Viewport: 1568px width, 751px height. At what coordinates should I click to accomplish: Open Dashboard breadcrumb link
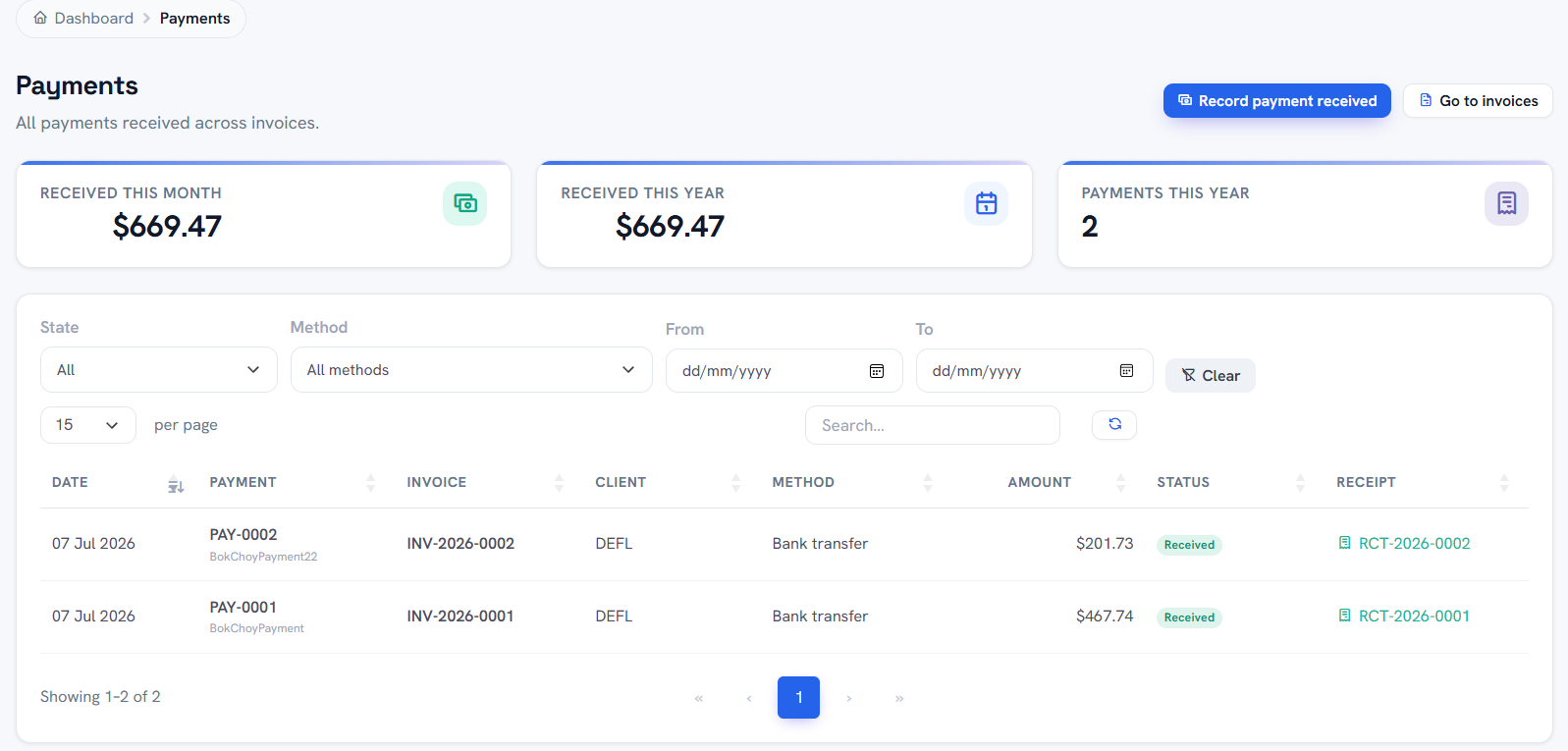tap(93, 18)
